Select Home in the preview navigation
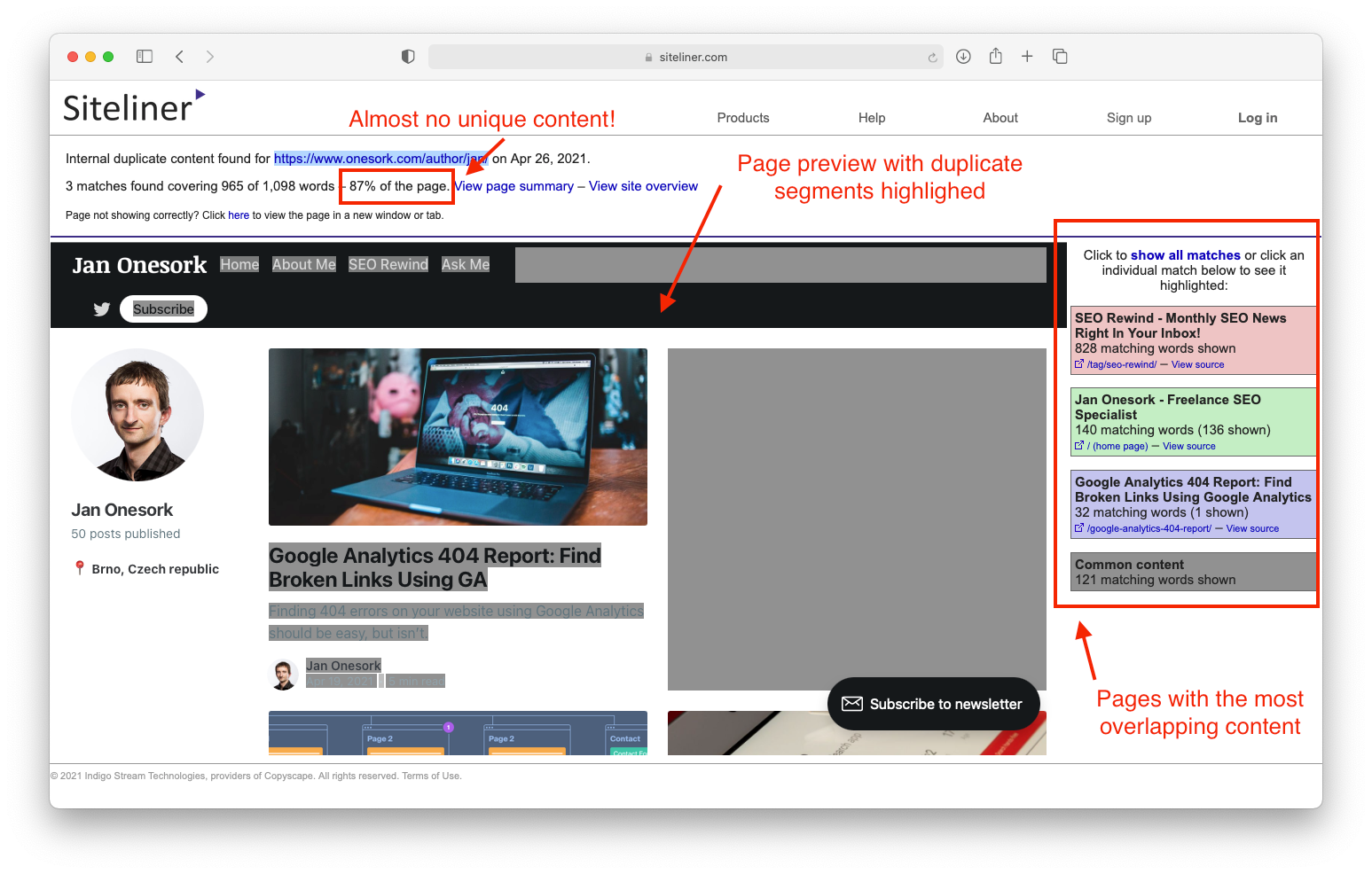Screen dimensions: 1372x874 (x=239, y=264)
